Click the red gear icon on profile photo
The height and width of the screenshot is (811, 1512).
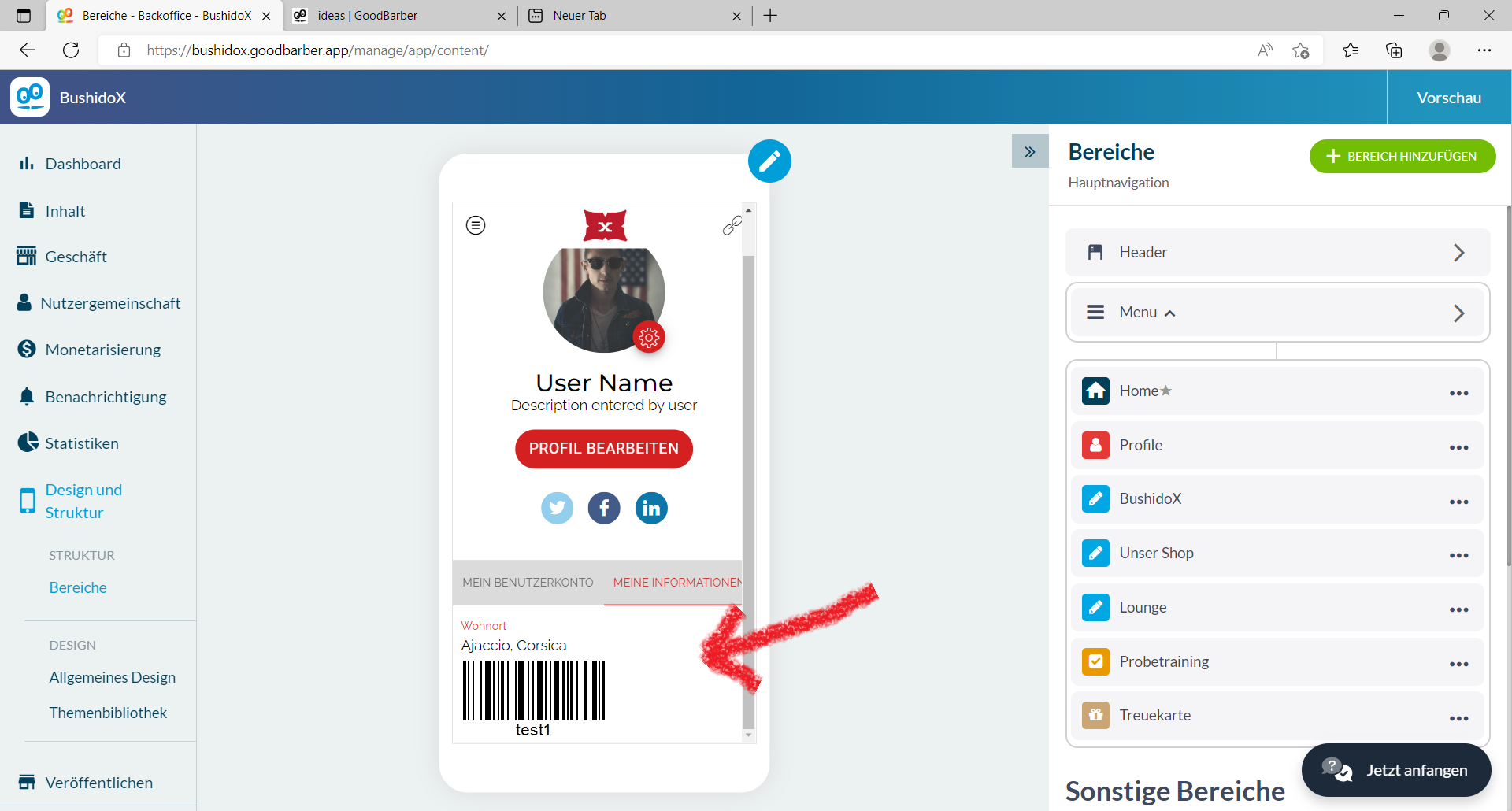[x=649, y=338]
